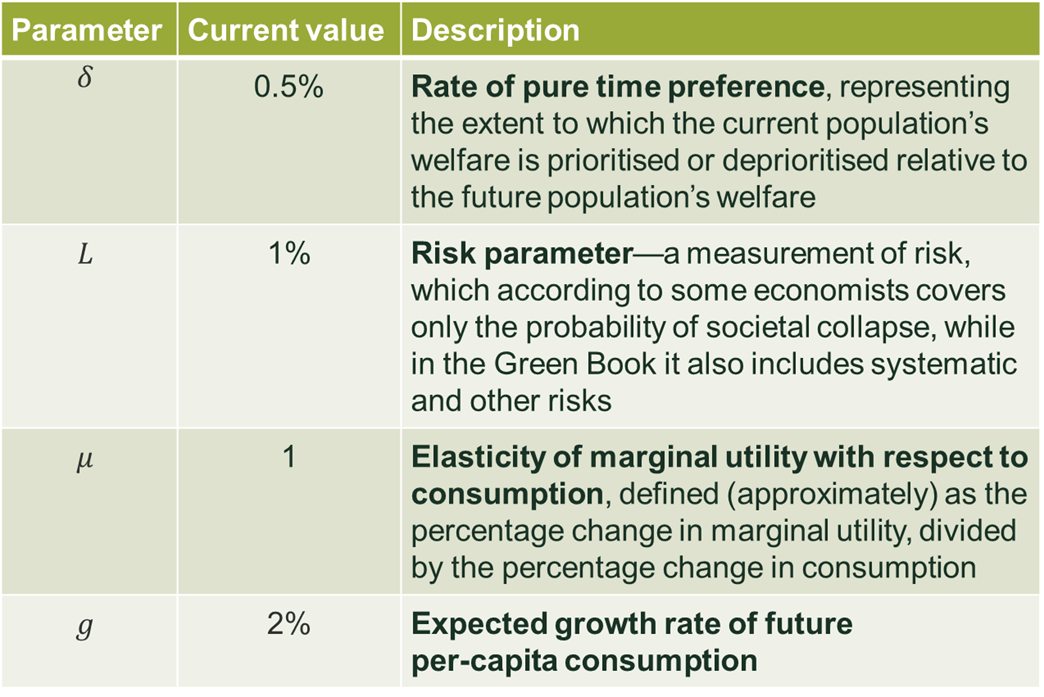The image size is (1044, 697).
Task: Select the mu parameter symbol
Action: pyautogui.click(x=85, y=459)
